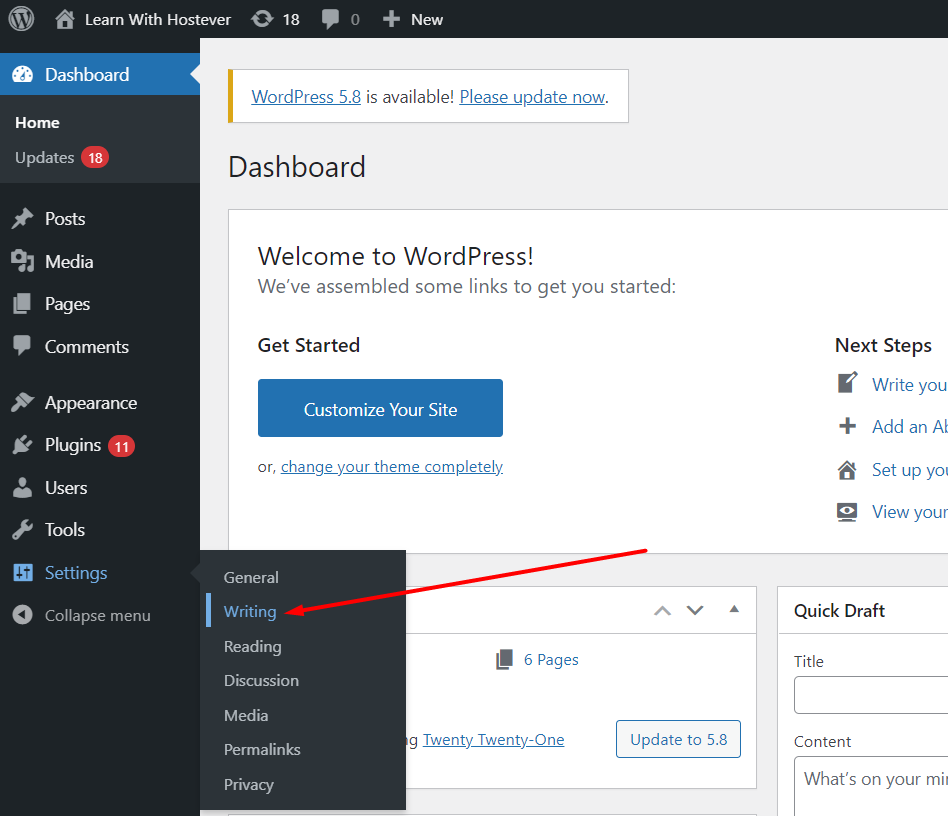Viewport: 948px width, 816px height.
Task: Click Learn With Hostever site name
Action: pyautogui.click(x=158, y=19)
